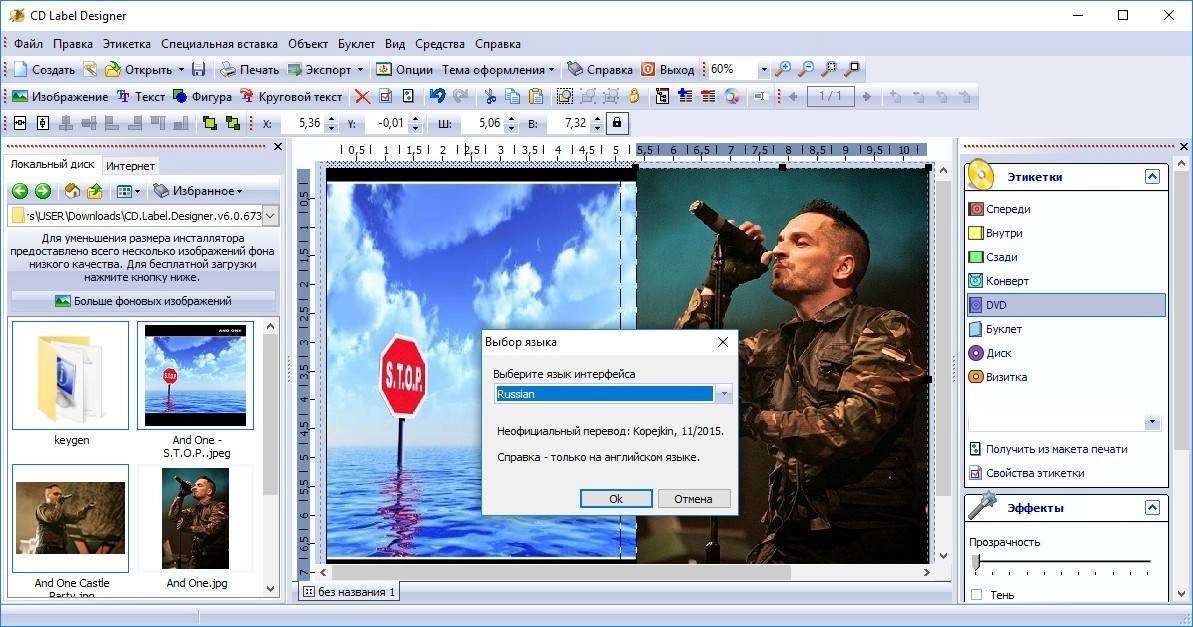Open the Тема оформления dropdown
The height and width of the screenshot is (627, 1193).
[x=498, y=69]
